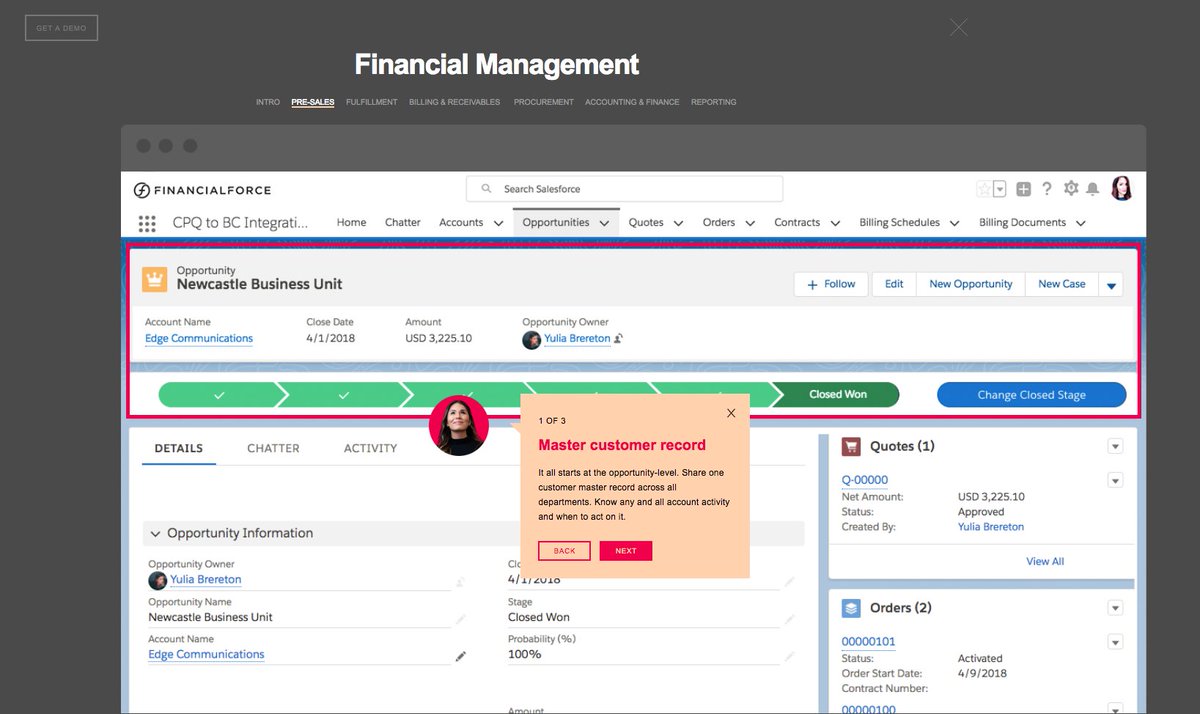
Task: Expand the Orders tab dropdown arrow
Action: (750, 223)
